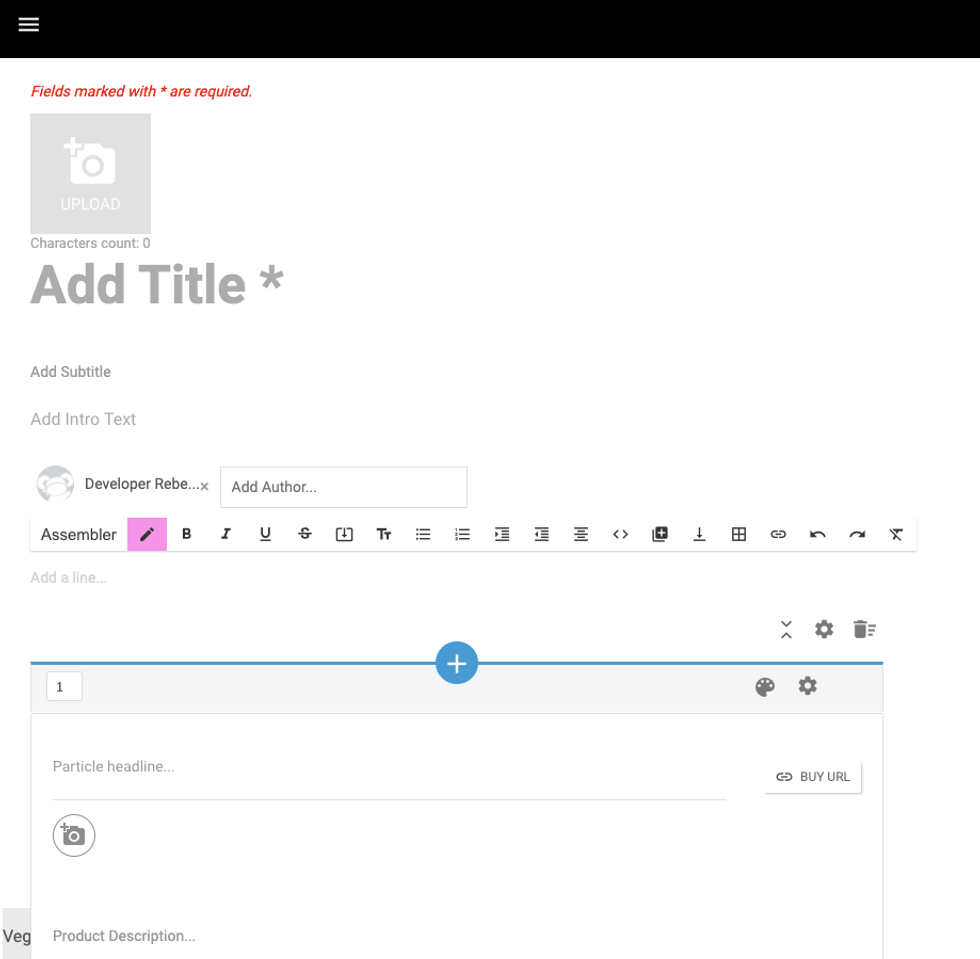This screenshot has height=959, width=980.
Task: Open the particle color palette
Action: (765, 687)
